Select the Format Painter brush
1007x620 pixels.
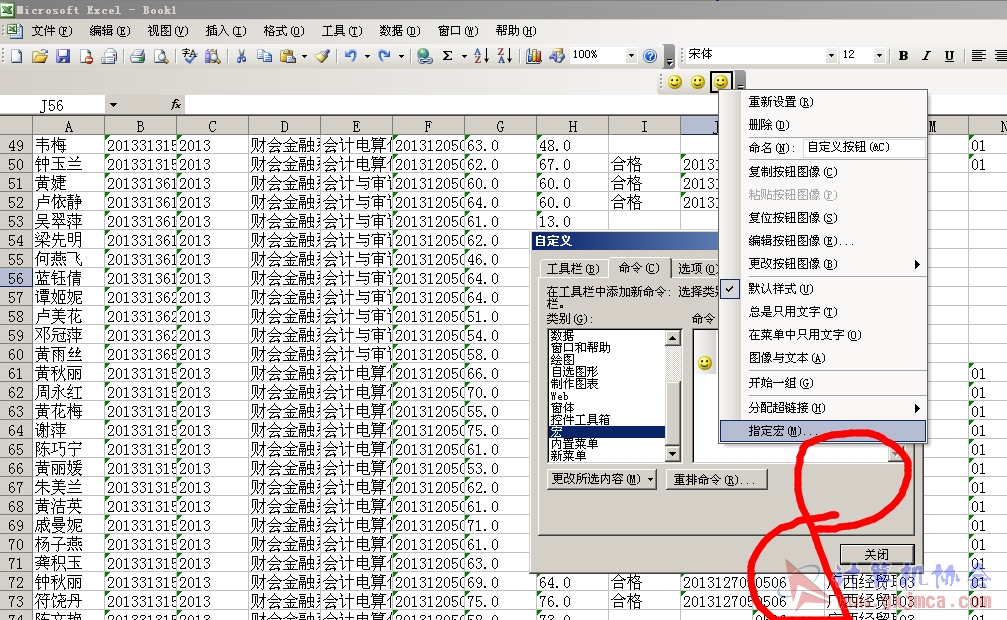click(x=322, y=56)
